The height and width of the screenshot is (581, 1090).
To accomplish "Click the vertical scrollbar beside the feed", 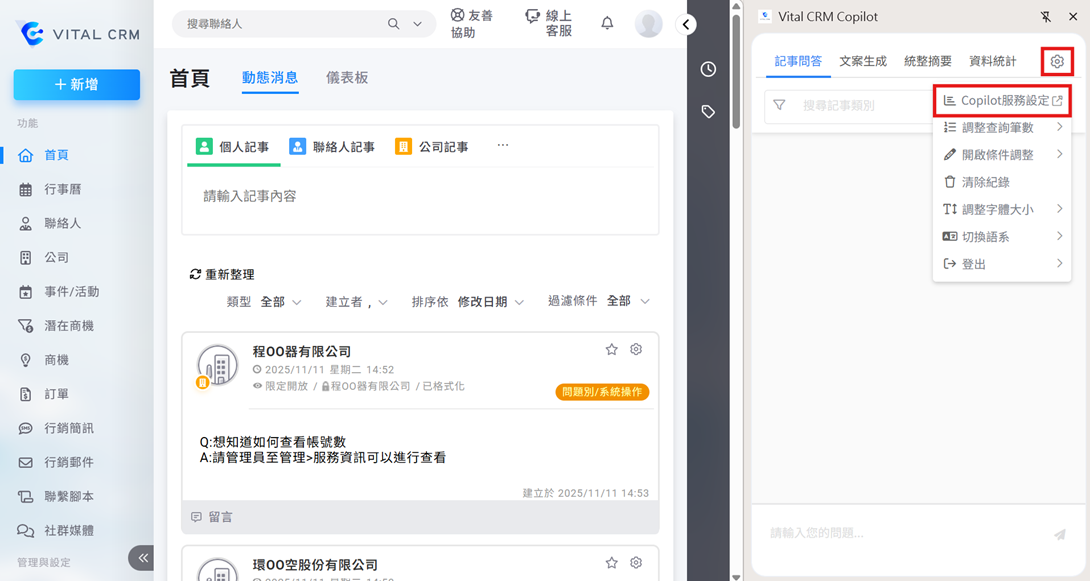I will point(737,300).
